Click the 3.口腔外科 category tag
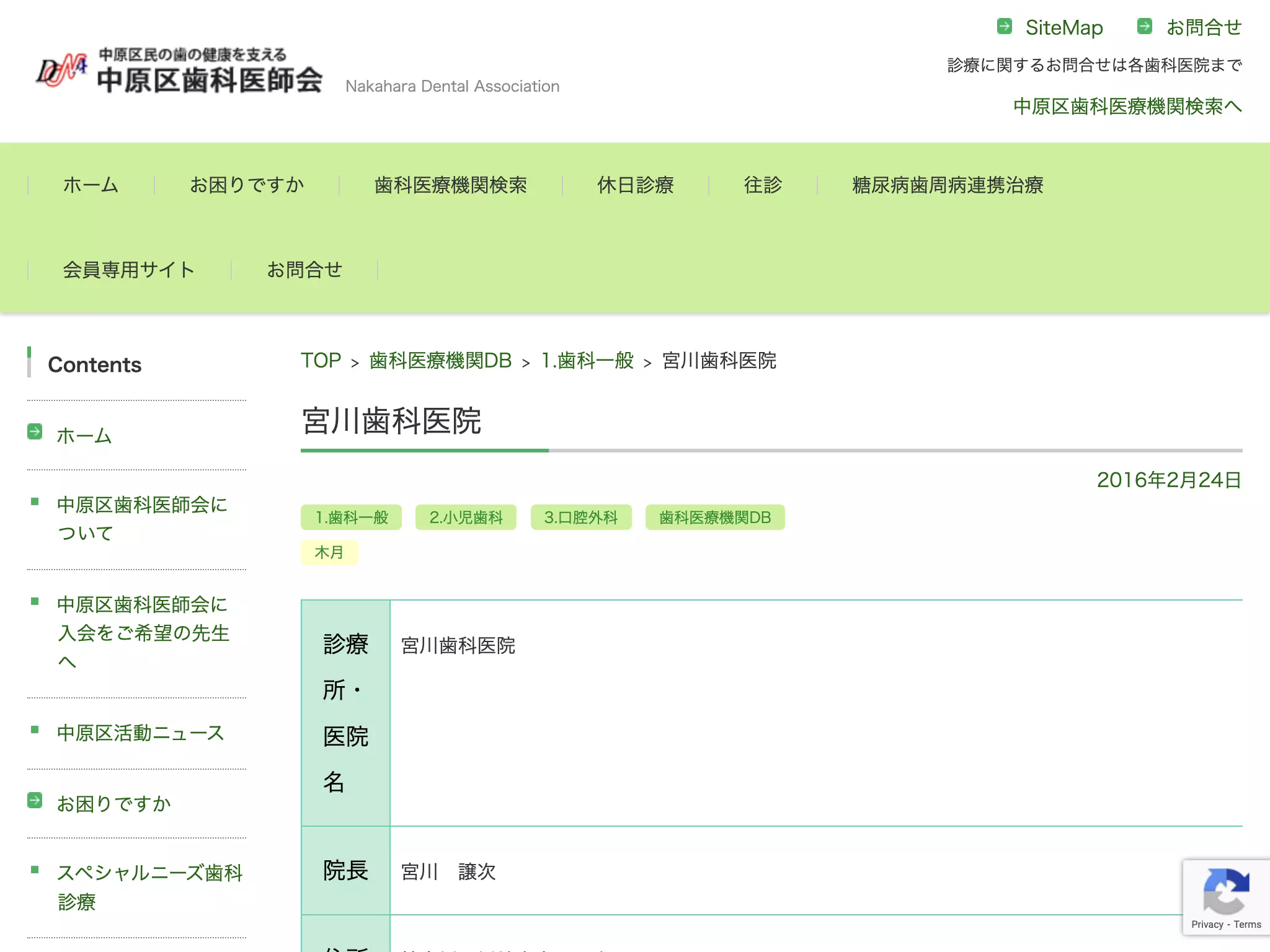This screenshot has height=952, width=1270. coord(581,518)
